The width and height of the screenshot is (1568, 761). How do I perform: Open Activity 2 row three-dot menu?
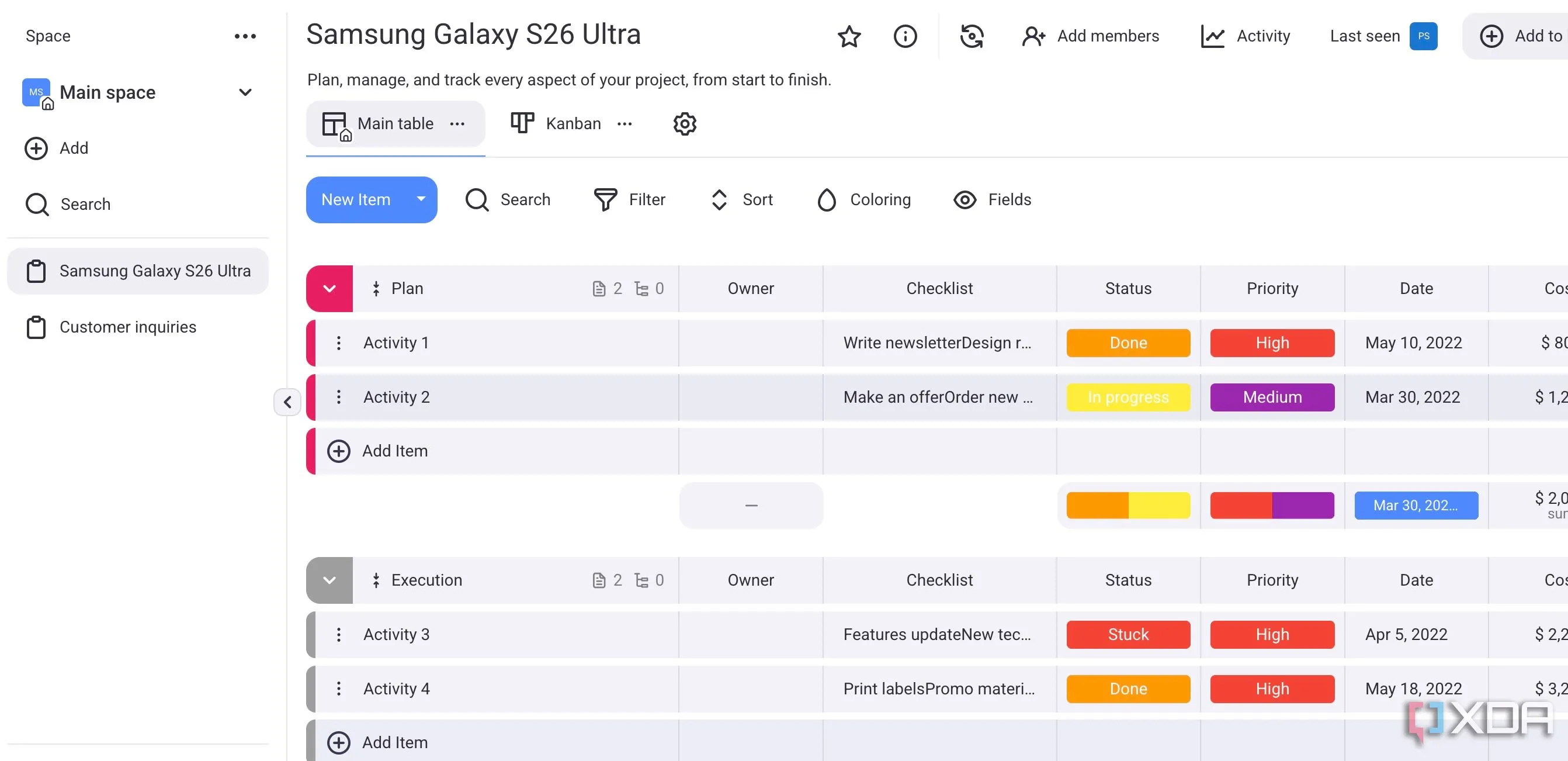(x=339, y=397)
